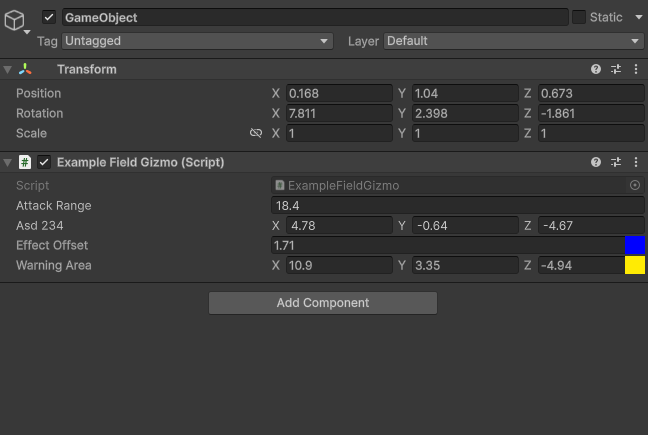Click the Rotation Y field 2.398
The width and height of the screenshot is (648, 435).
(465, 113)
